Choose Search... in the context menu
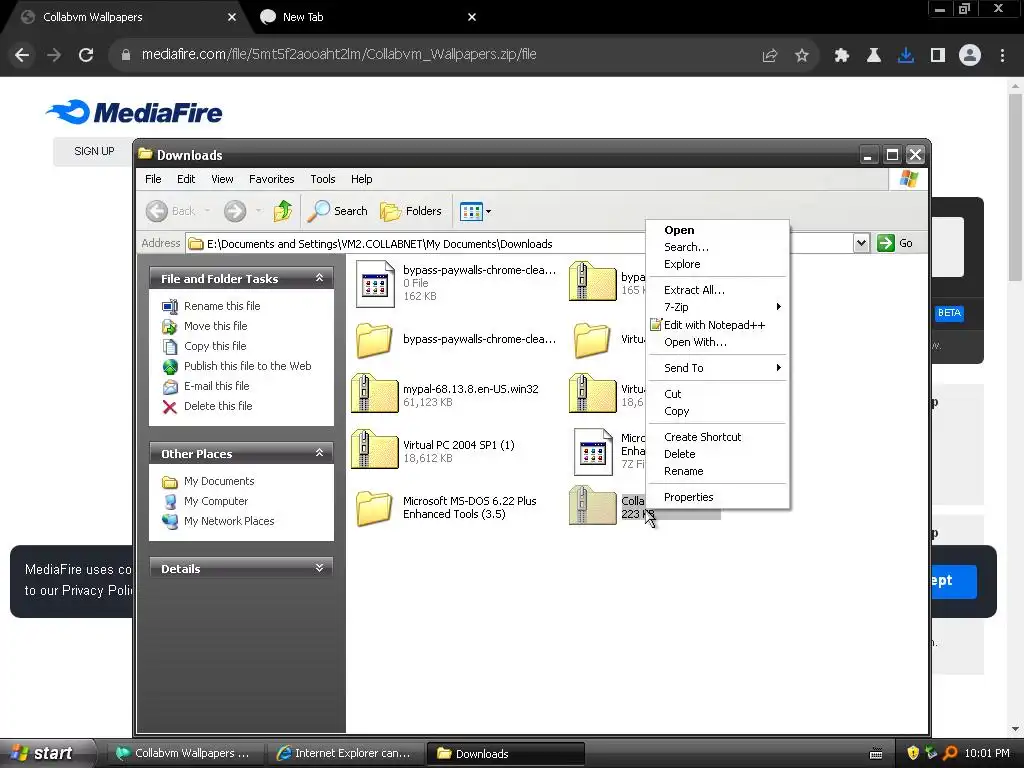The height and width of the screenshot is (768, 1024). [x=717, y=247]
